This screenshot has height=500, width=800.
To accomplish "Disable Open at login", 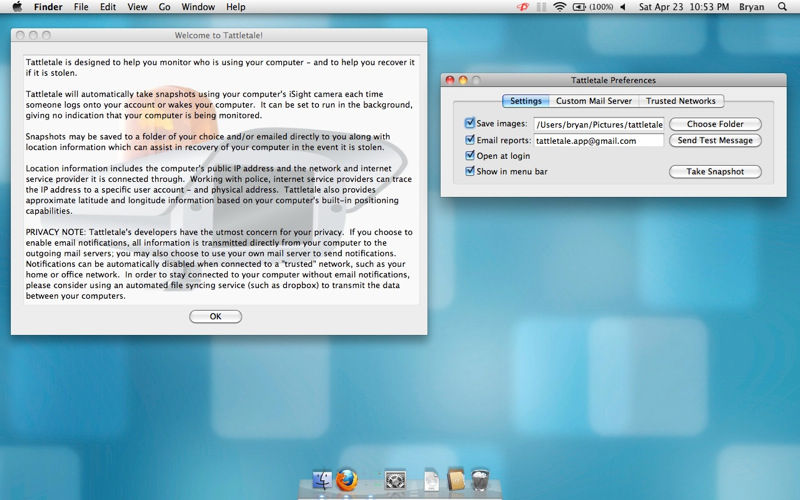I will [470, 156].
